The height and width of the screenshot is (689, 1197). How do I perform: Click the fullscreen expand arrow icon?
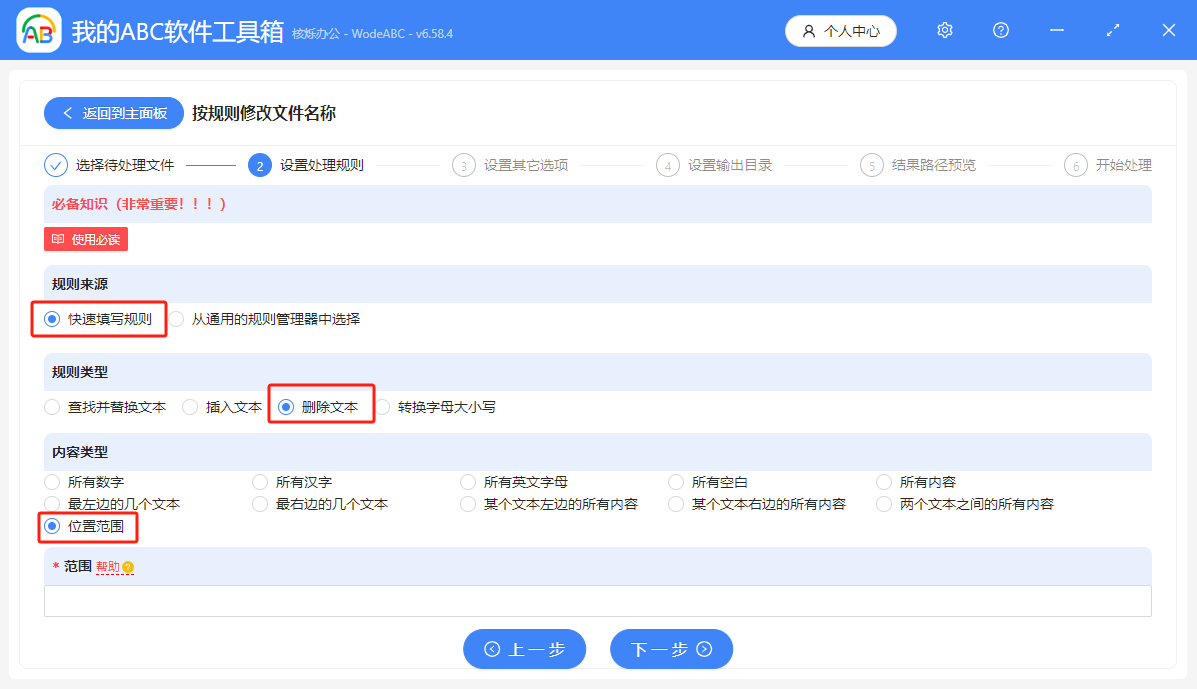(x=1112, y=31)
